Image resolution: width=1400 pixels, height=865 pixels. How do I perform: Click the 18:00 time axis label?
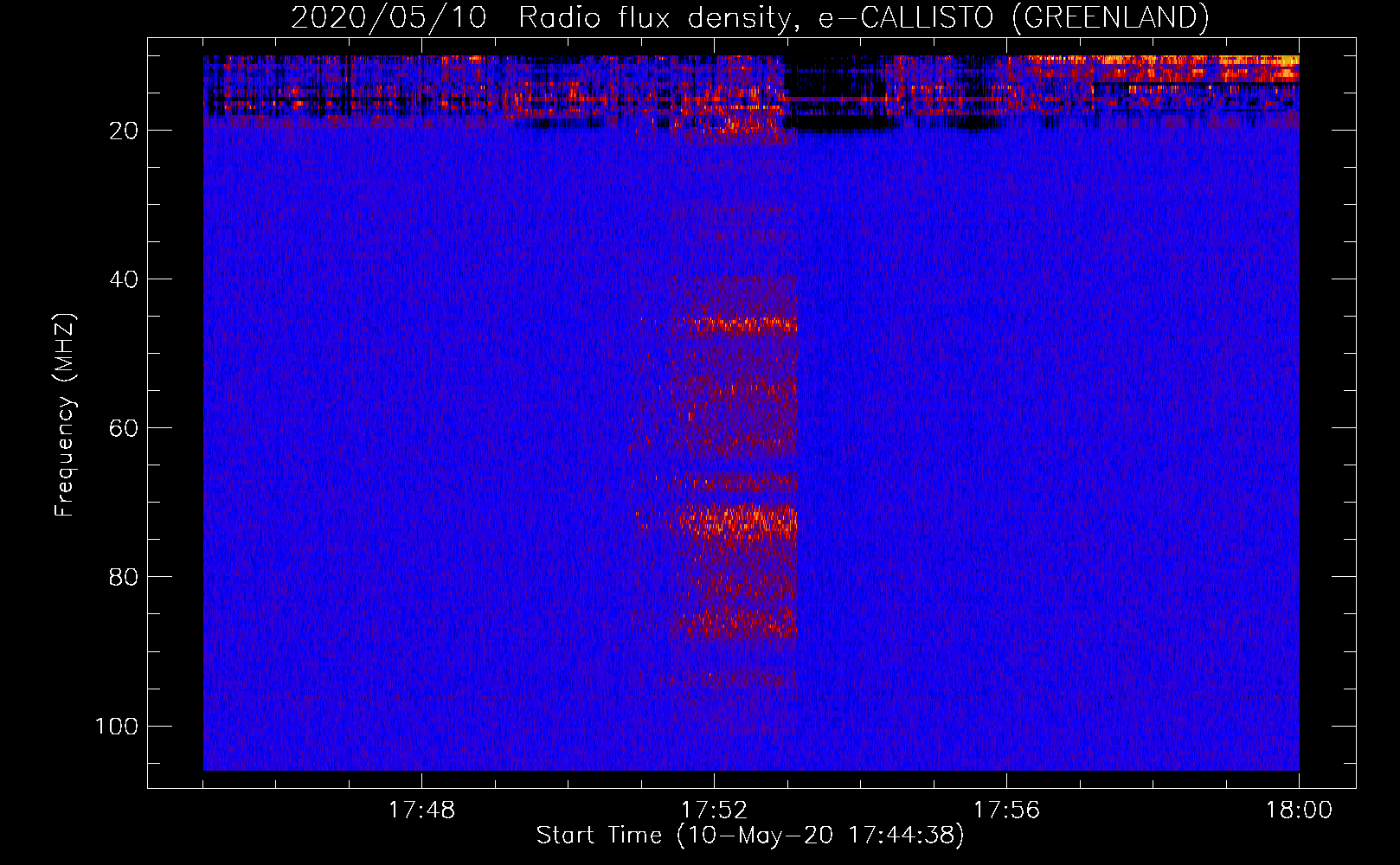tap(1299, 811)
